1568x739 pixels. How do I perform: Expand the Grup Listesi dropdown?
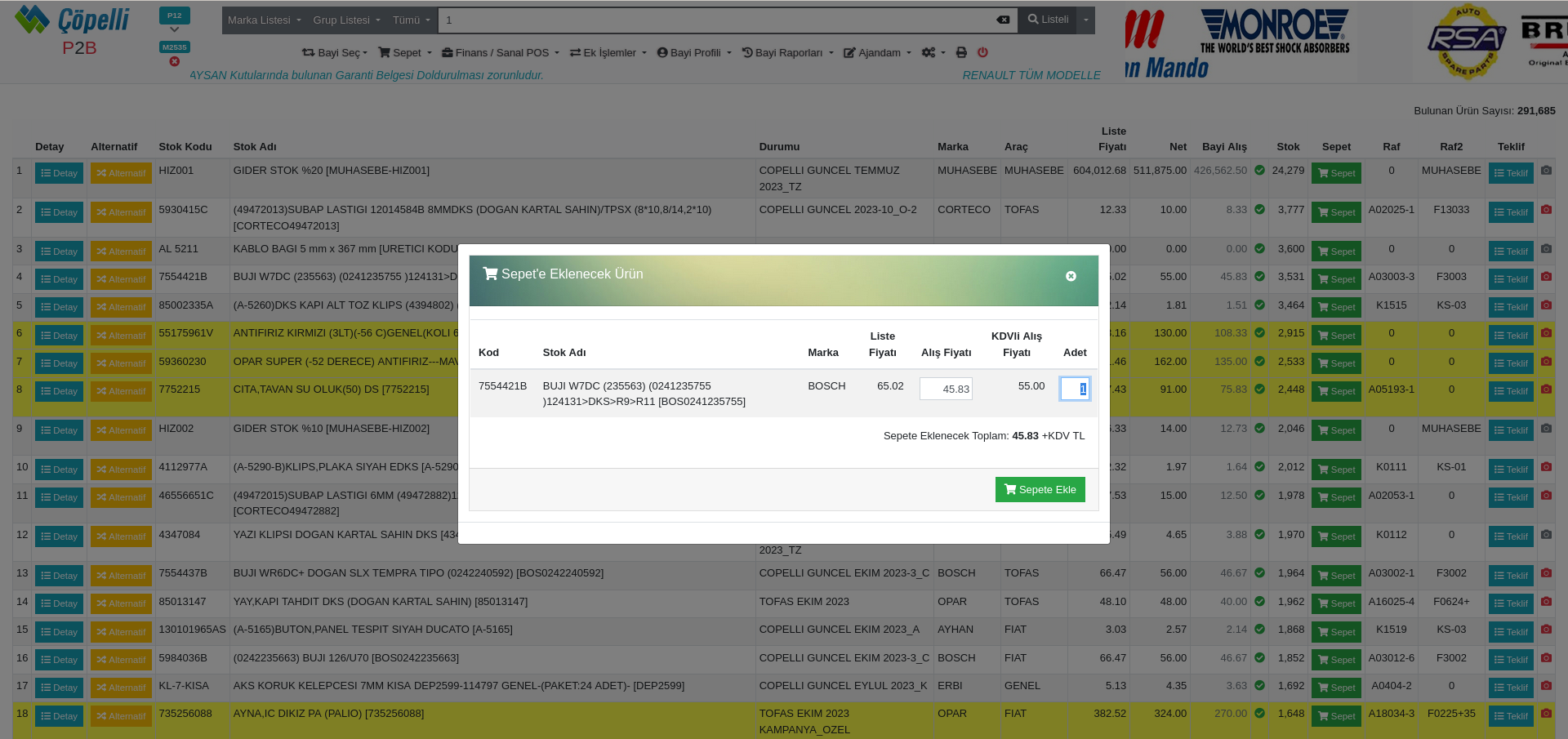(x=346, y=20)
